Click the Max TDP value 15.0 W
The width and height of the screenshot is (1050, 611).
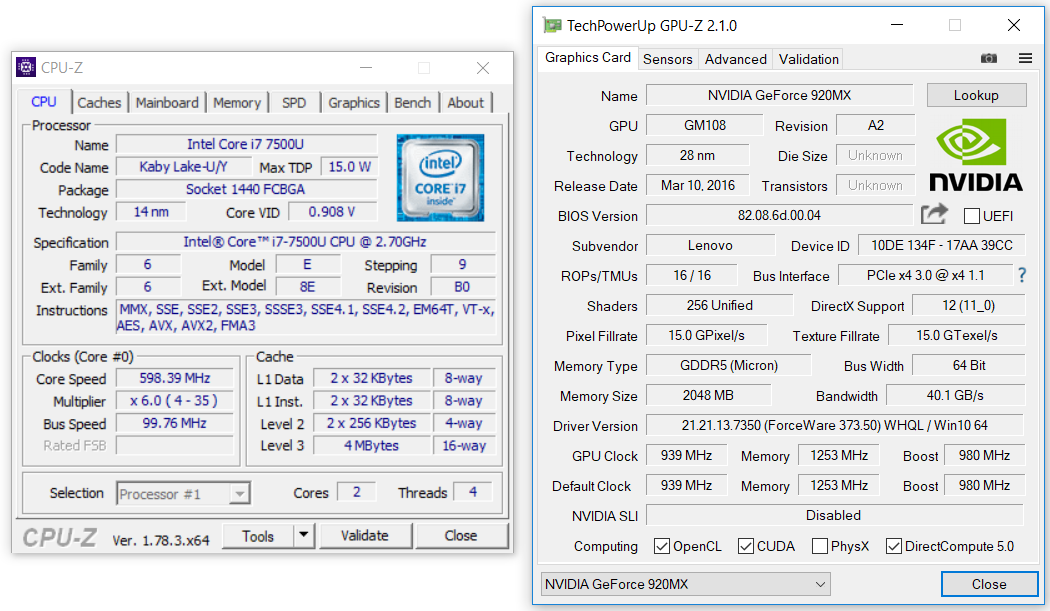click(x=349, y=167)
